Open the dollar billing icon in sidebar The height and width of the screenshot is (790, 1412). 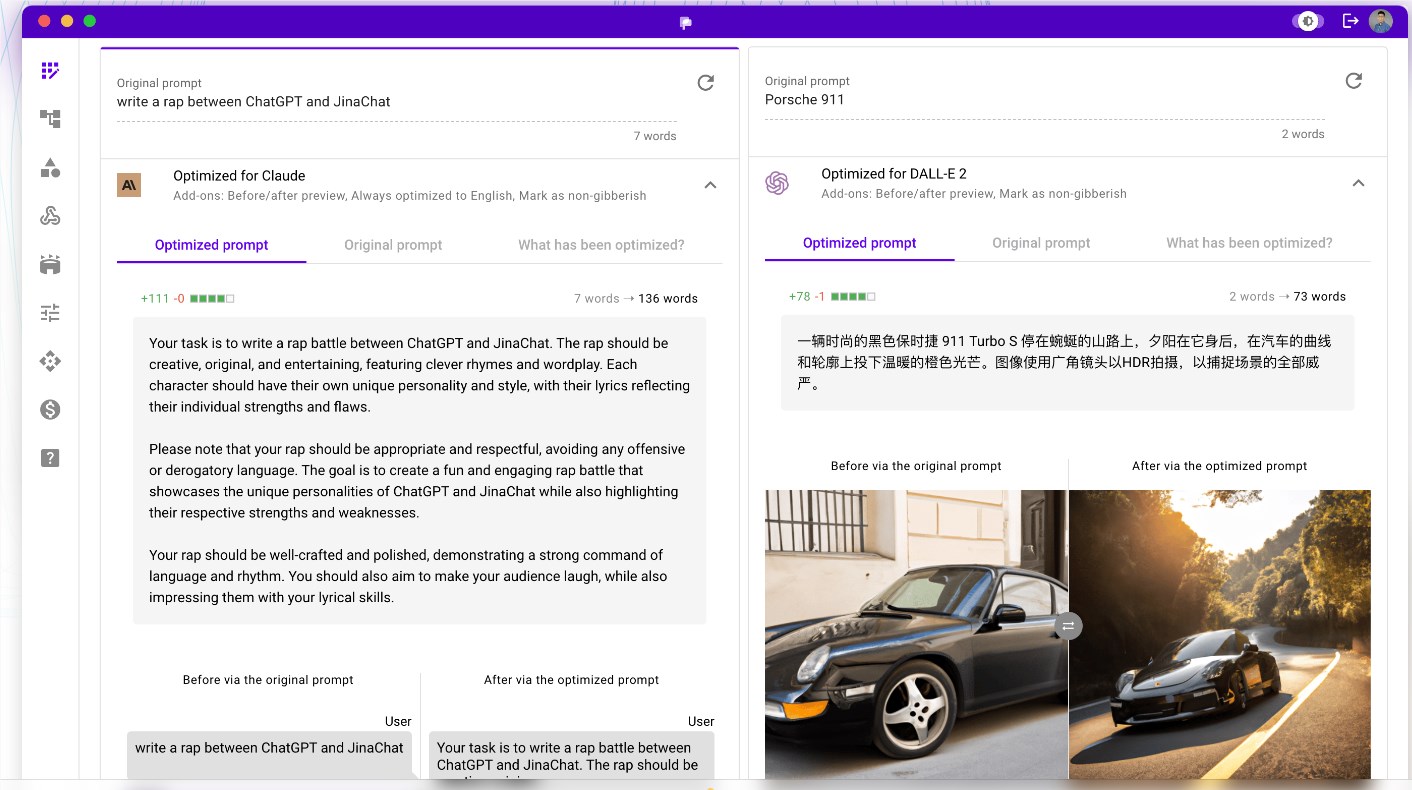pos(50,409)
